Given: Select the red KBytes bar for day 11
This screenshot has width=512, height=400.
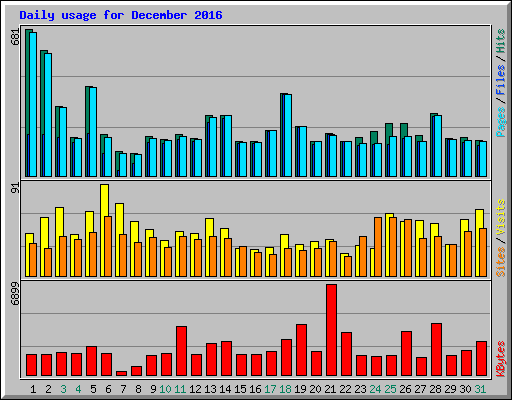Looking at the screenshot, I should 181,351.
